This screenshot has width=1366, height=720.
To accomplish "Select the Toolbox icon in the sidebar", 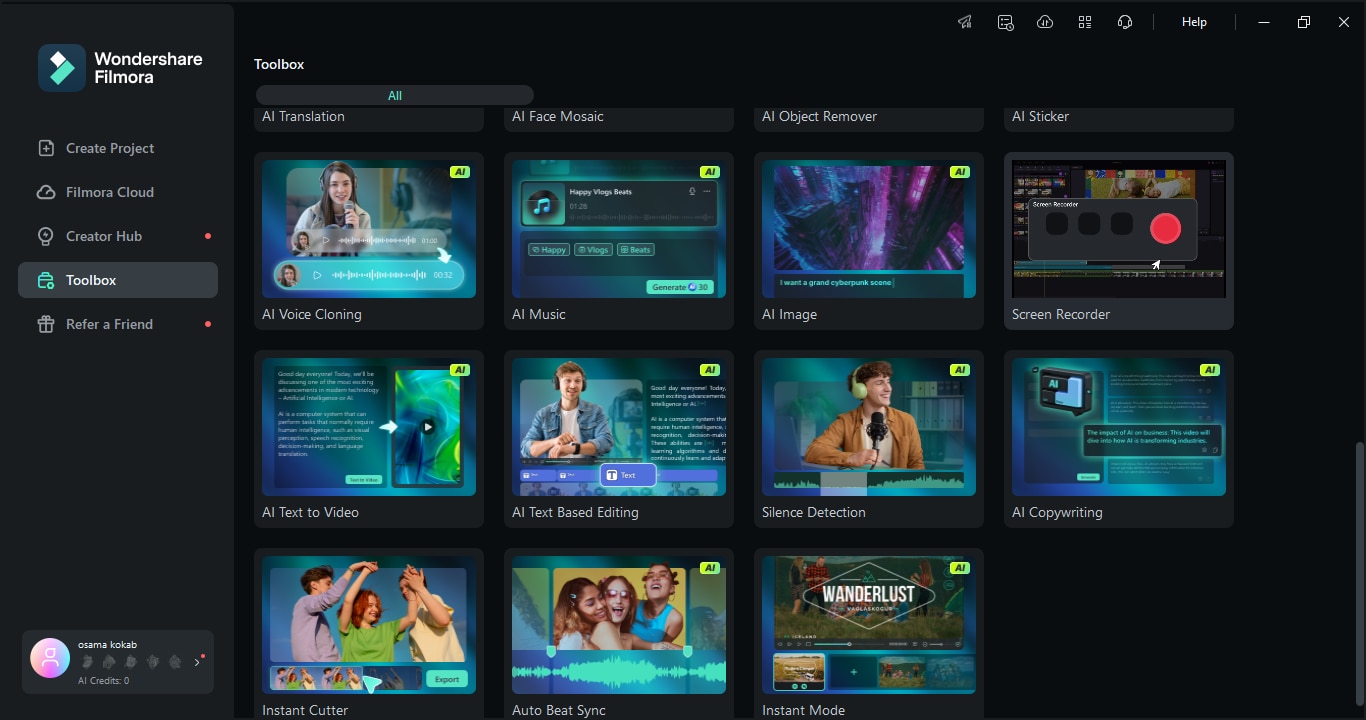I will tap(46, 280).
